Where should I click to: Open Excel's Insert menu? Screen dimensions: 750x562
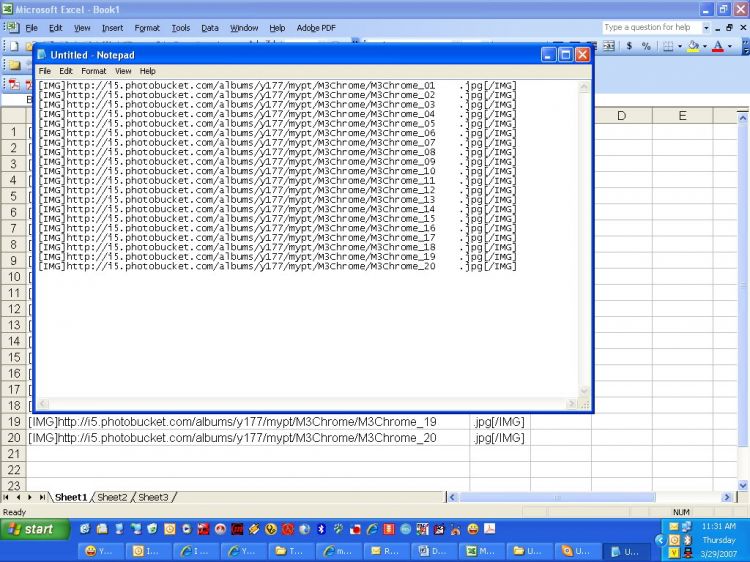[112, 28]
